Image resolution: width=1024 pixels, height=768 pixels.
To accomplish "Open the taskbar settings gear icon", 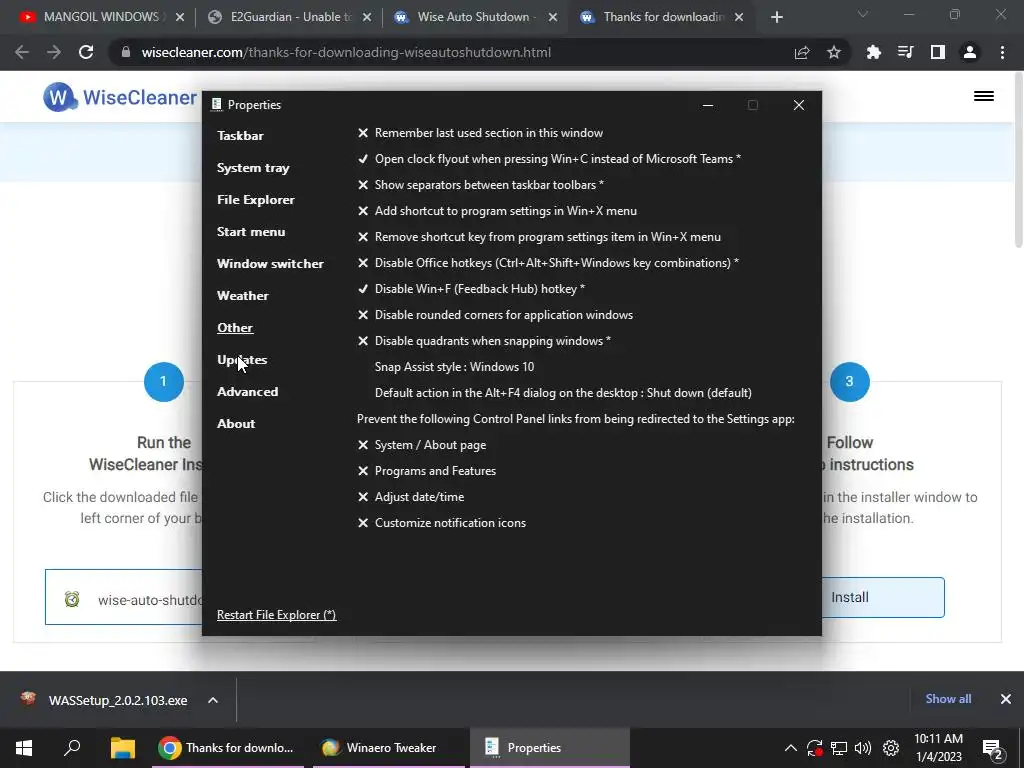I will pos(891,748).
